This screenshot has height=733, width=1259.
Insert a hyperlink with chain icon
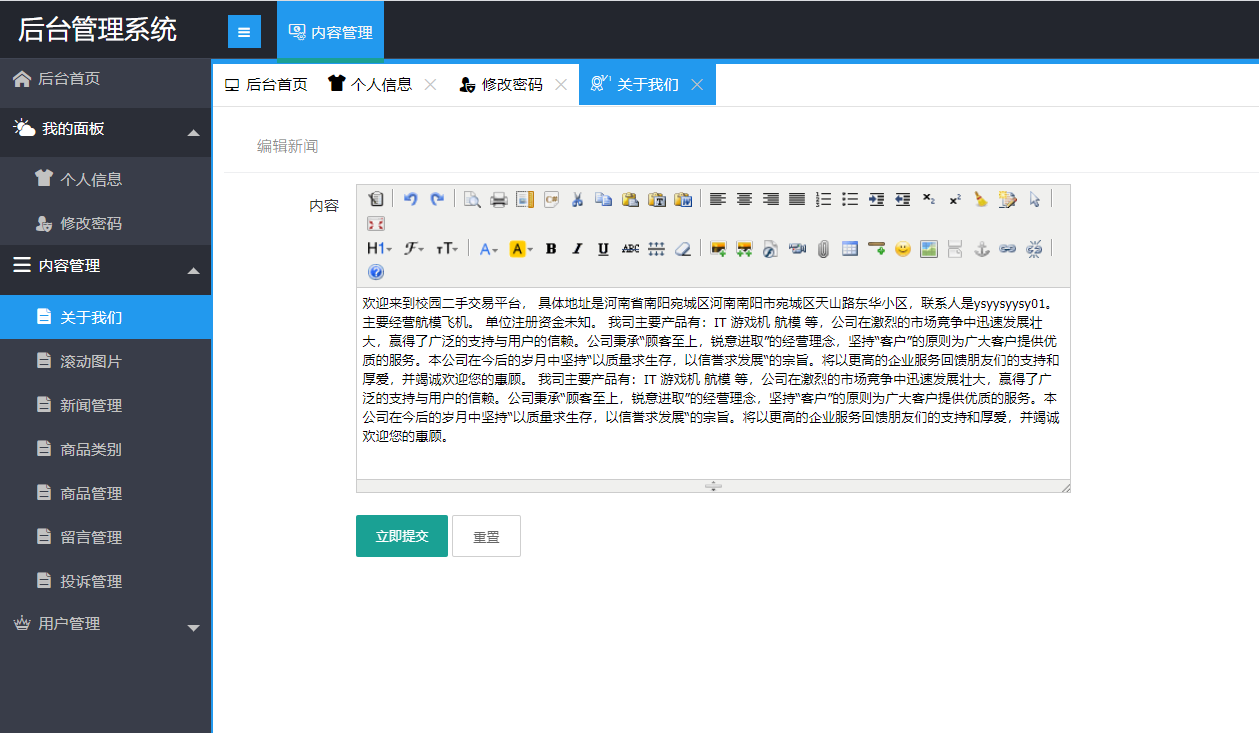tap(1008, 249)
